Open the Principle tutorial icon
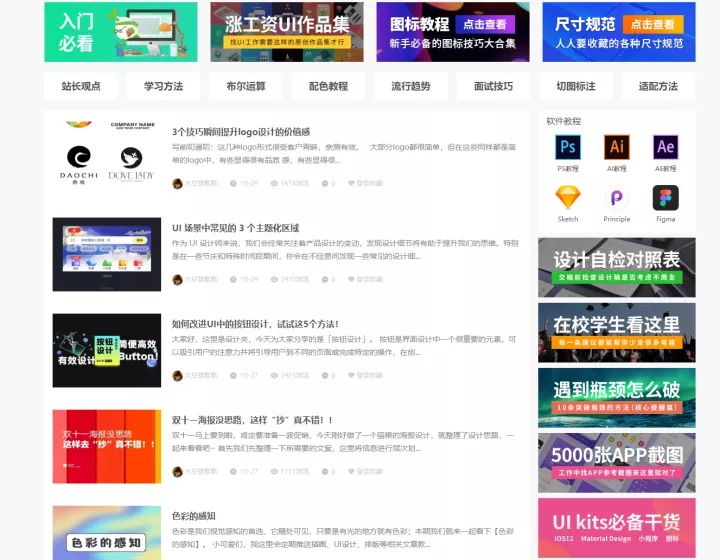720x560 pixels. click(x=617, y=198)
